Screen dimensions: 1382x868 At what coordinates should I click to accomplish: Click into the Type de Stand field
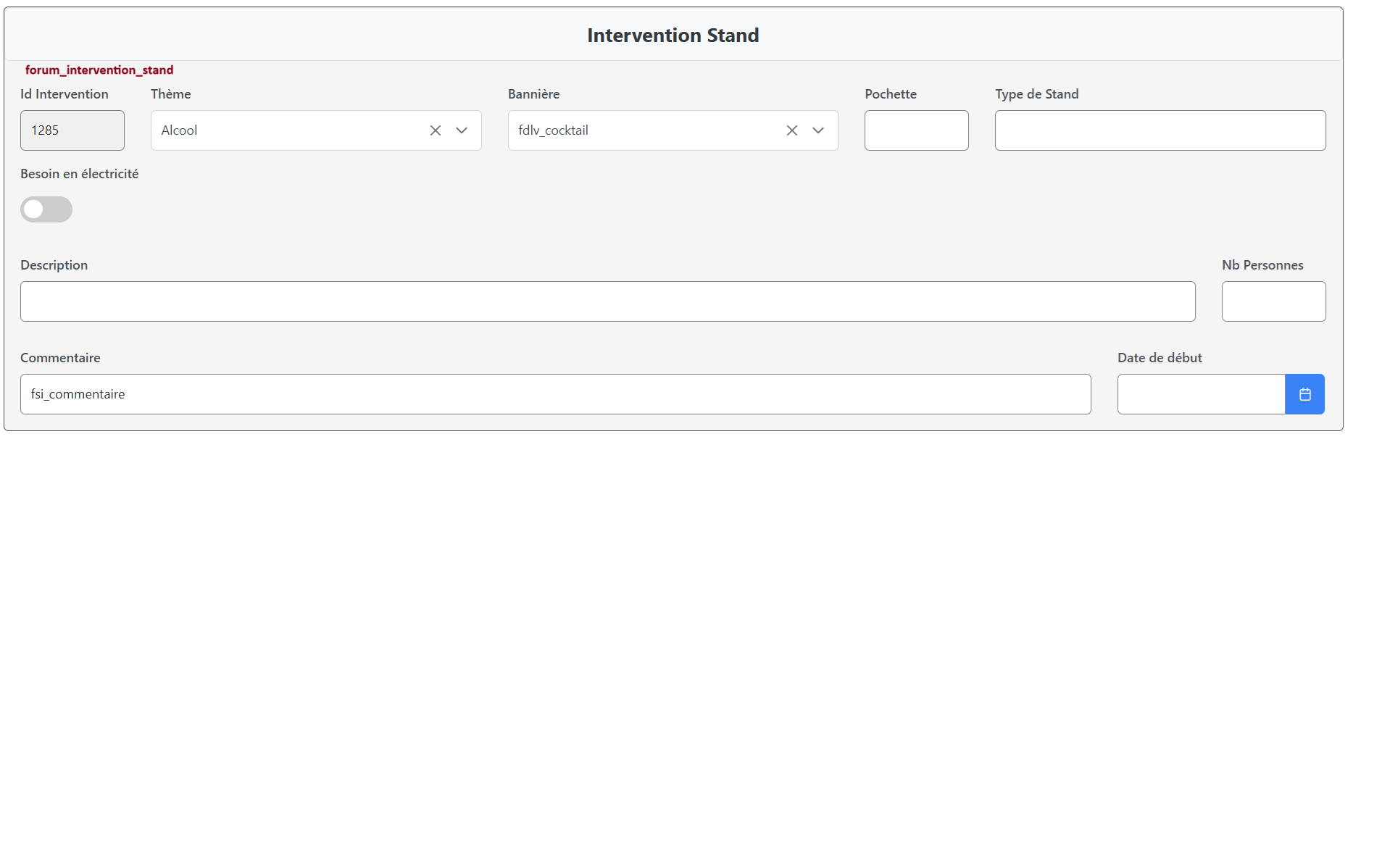(1160, 130)
